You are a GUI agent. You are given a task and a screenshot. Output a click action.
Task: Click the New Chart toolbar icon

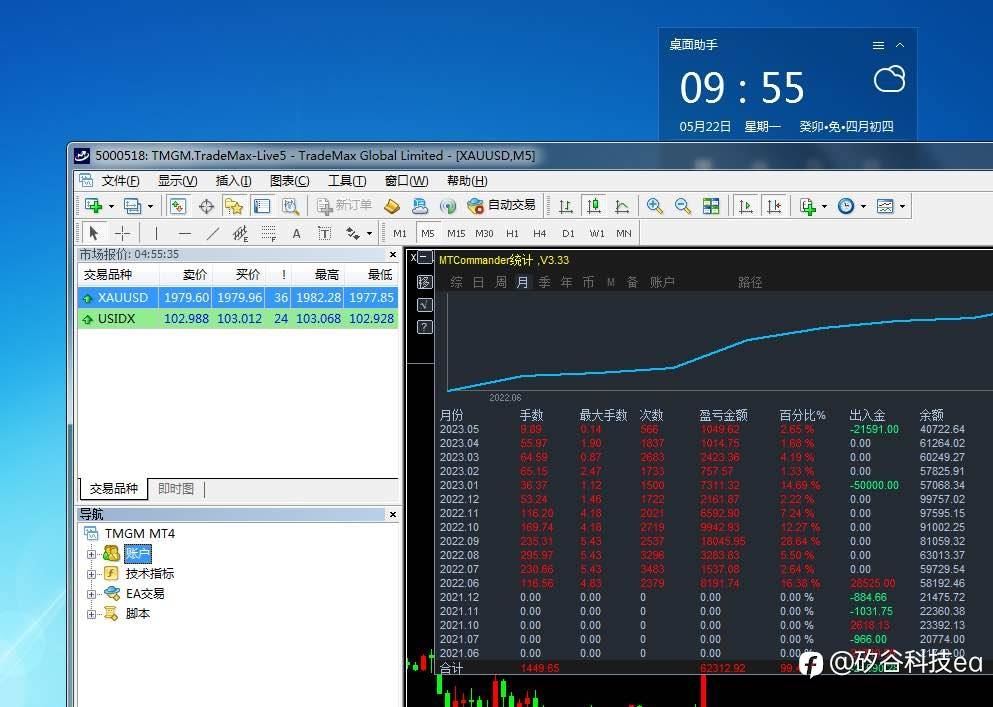[94, 206]
